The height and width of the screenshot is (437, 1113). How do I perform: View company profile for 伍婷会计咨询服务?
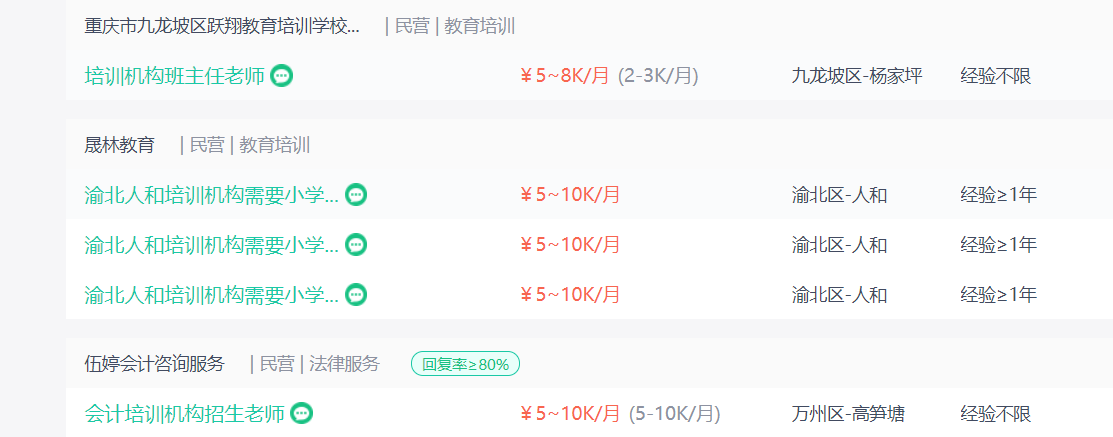(x=154, y=365)
